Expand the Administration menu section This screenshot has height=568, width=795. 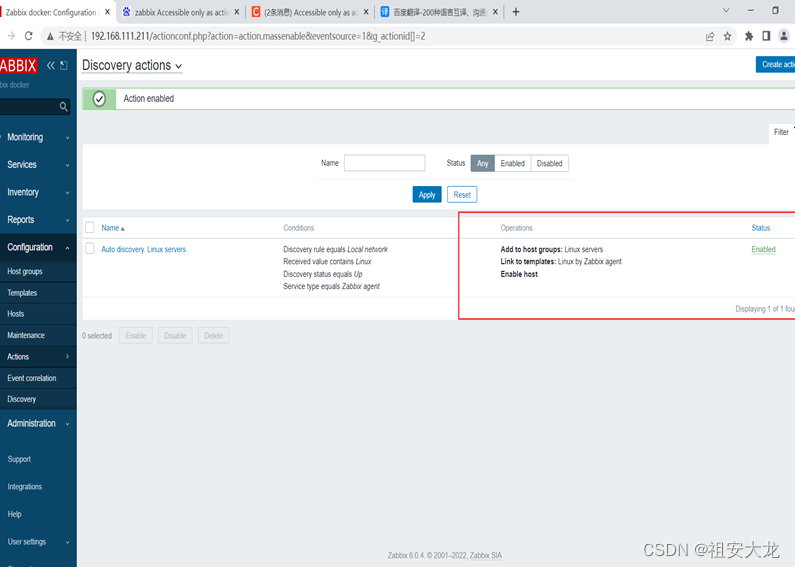tap(38, 423)
